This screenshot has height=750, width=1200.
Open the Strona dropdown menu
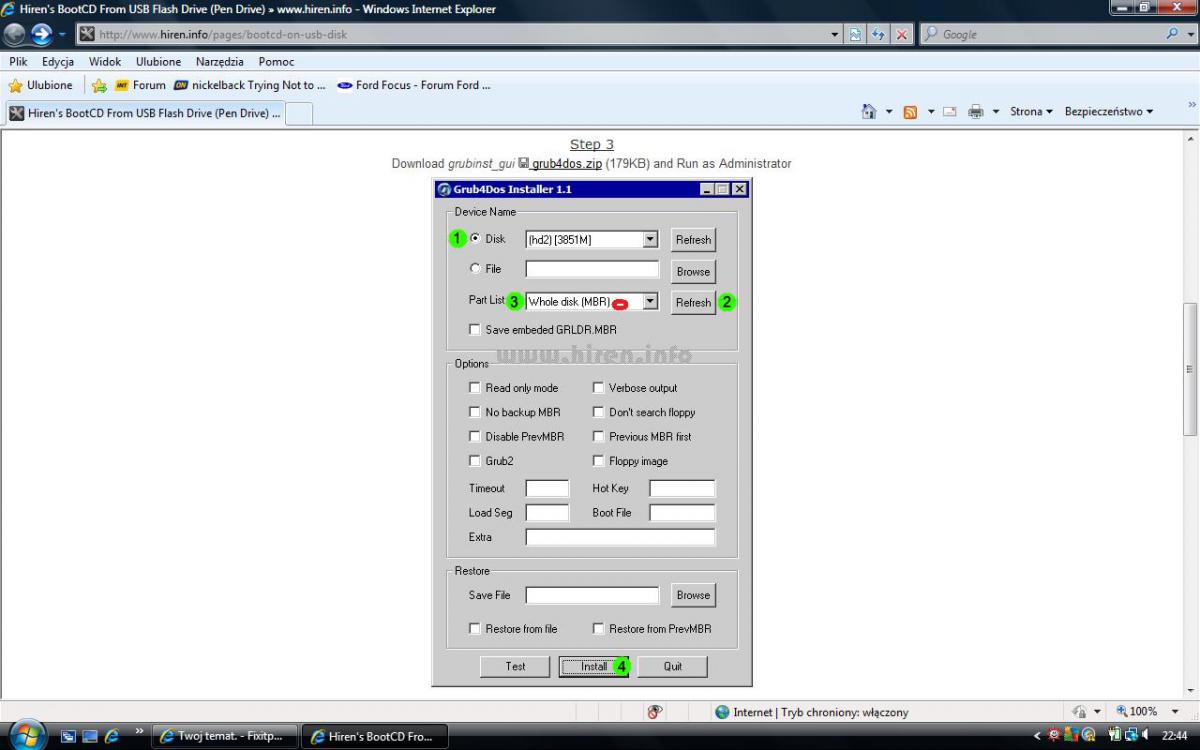tap(1031, 112)
